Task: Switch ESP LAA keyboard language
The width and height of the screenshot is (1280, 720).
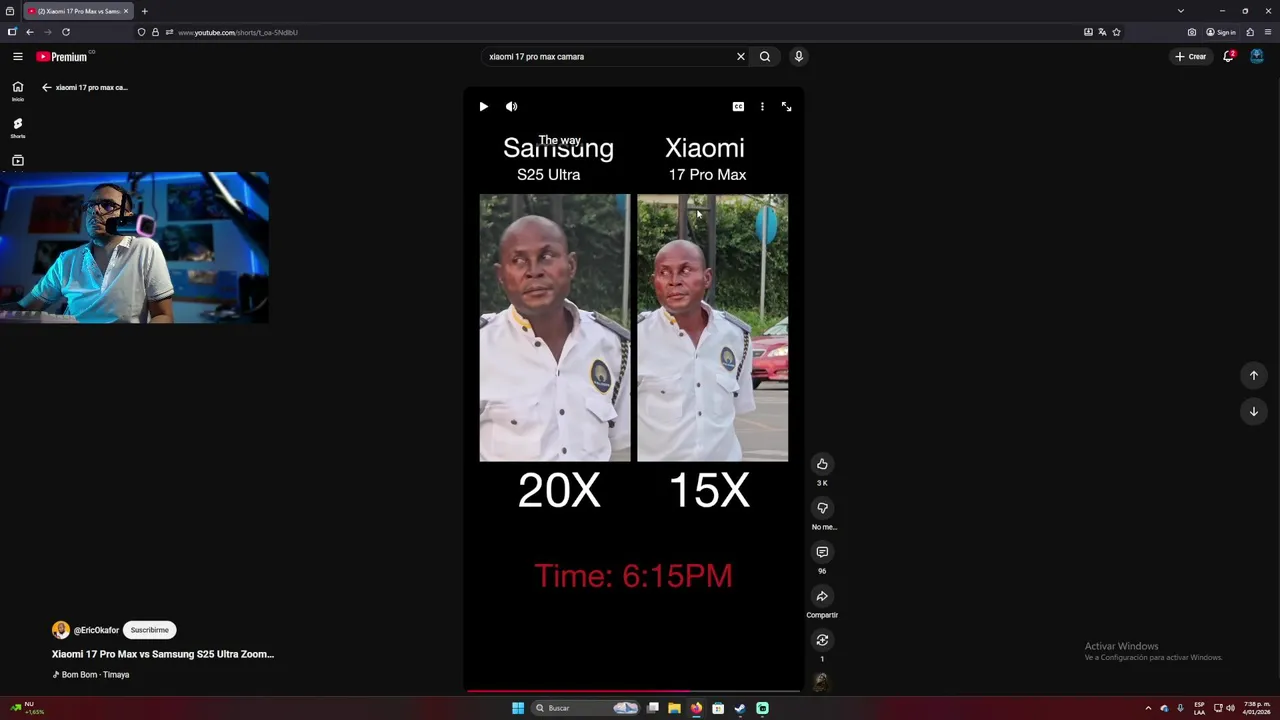Action: [x=1199, y=708]
